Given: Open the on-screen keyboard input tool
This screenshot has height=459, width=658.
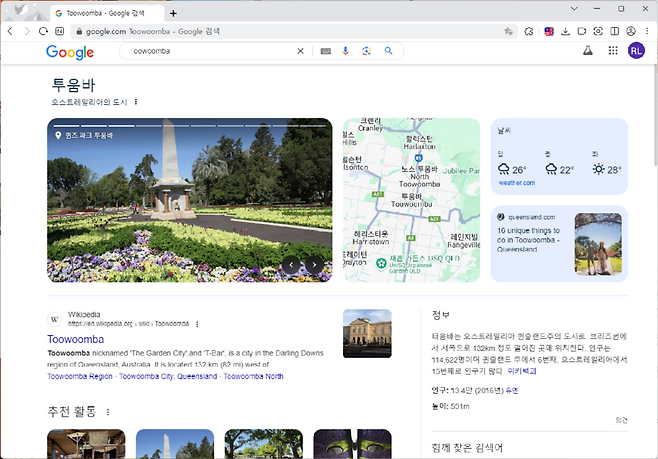Looking at the screenshot, I should pos(326,51).
